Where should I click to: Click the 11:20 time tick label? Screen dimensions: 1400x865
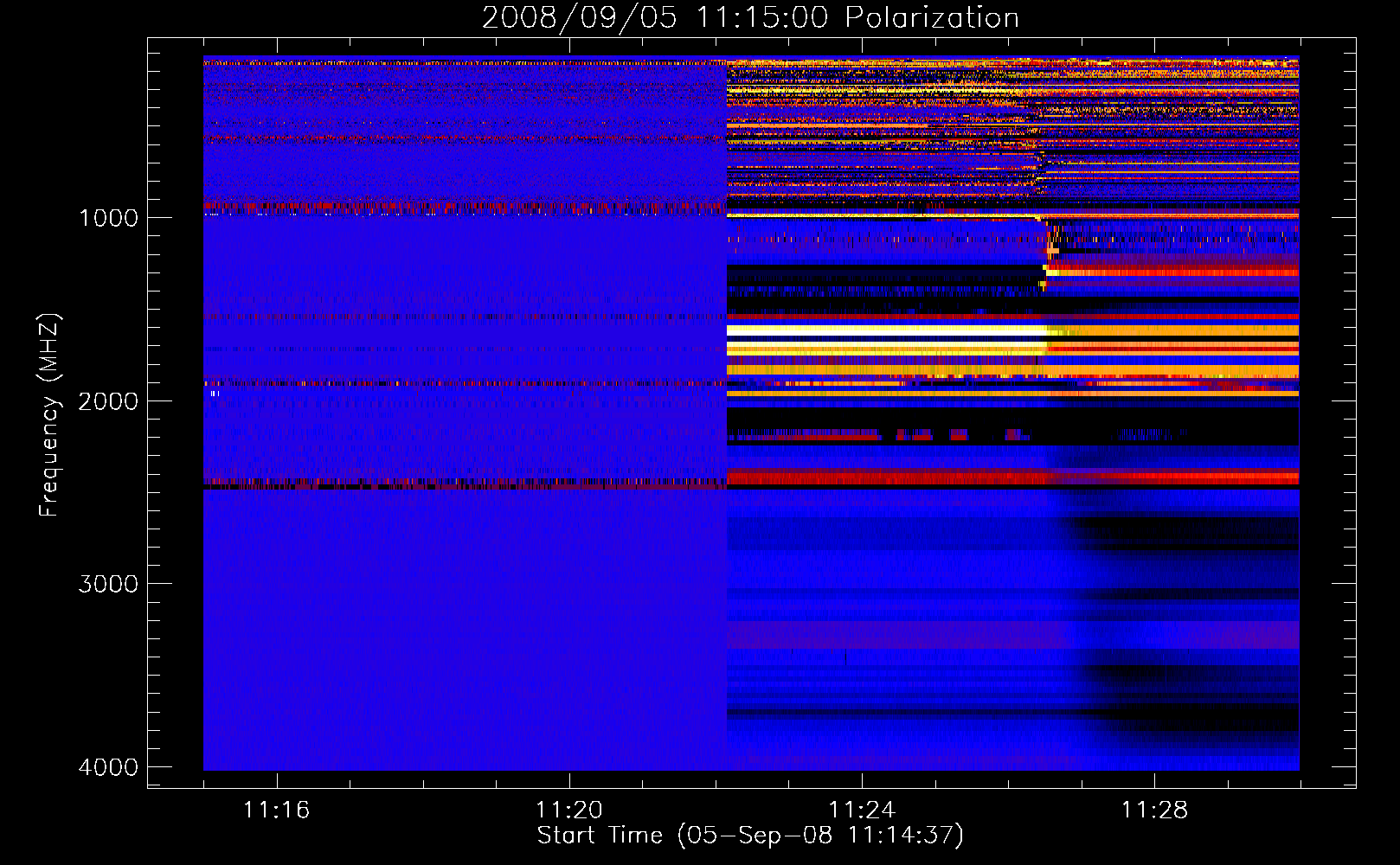(x=568, y=810)
